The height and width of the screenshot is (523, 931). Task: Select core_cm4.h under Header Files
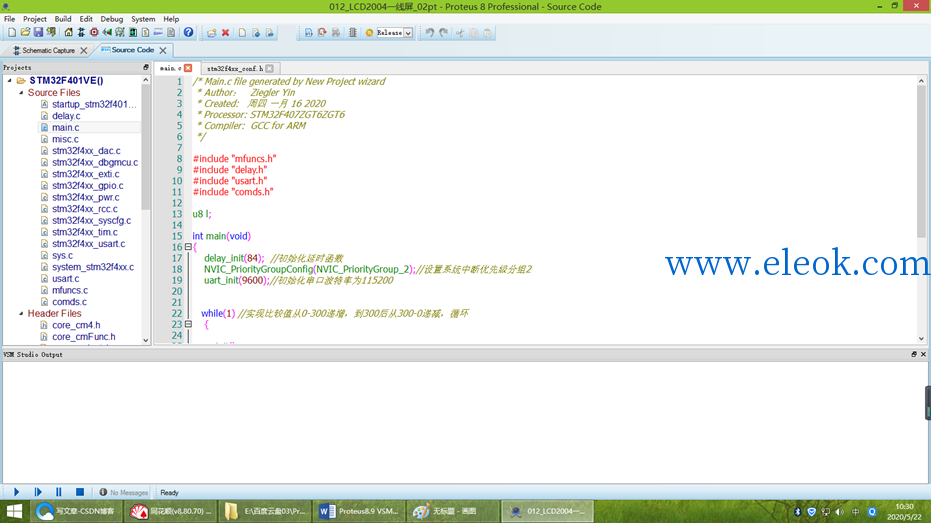(x=76, y=325)
